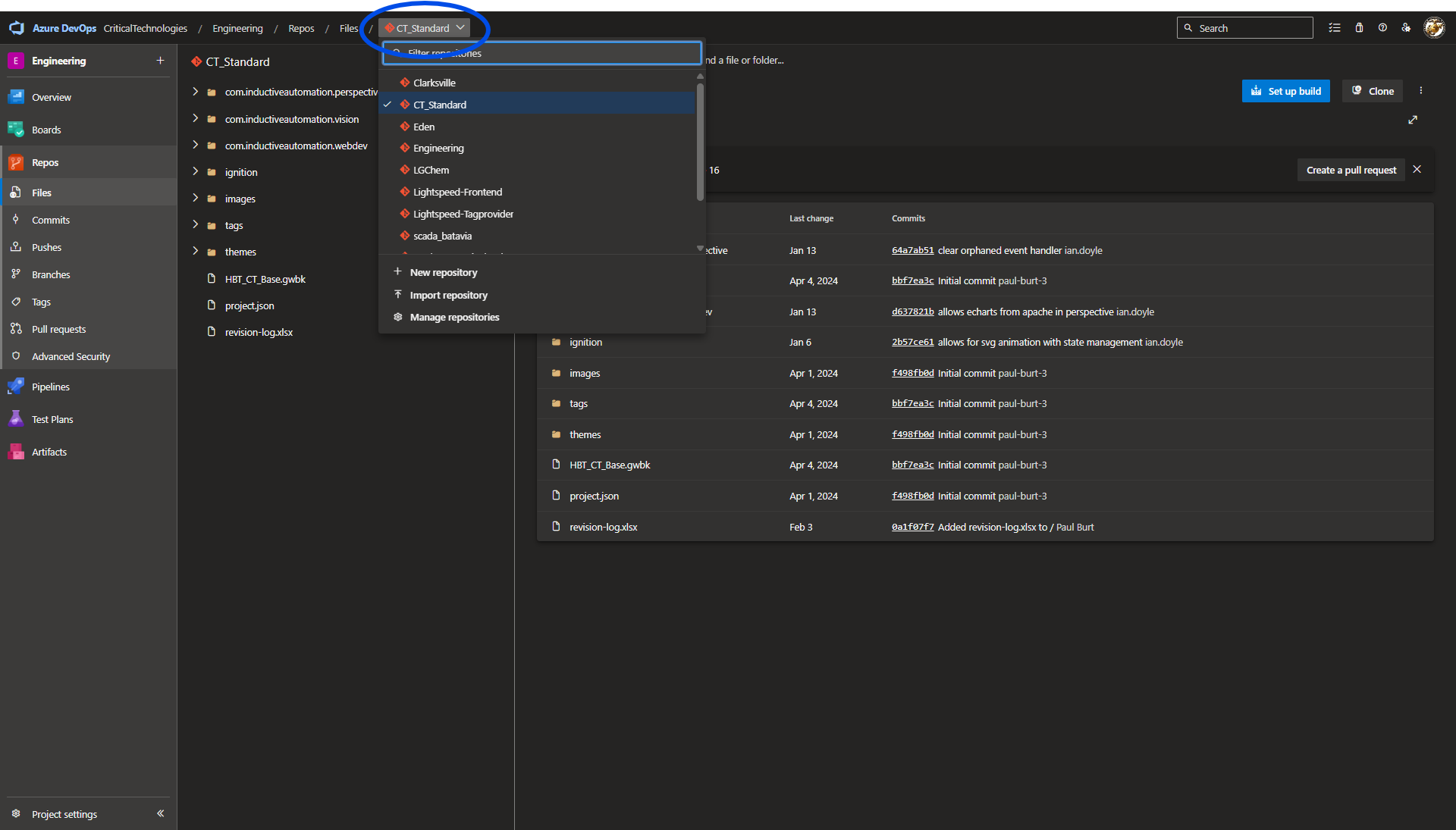Expand the themes folder in tree
Image resolution: width=1456 pixels, height=830 pixels.
point(195,252)
